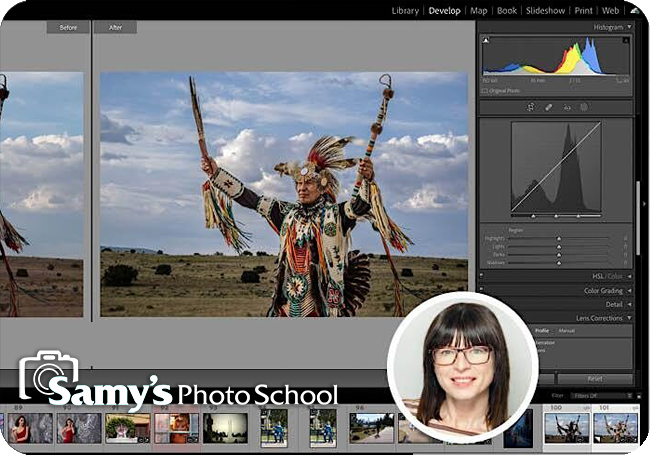Select the Profile tab in Lens Corrections
Viewport: 650px width, 455px height.
click(541, 331)
